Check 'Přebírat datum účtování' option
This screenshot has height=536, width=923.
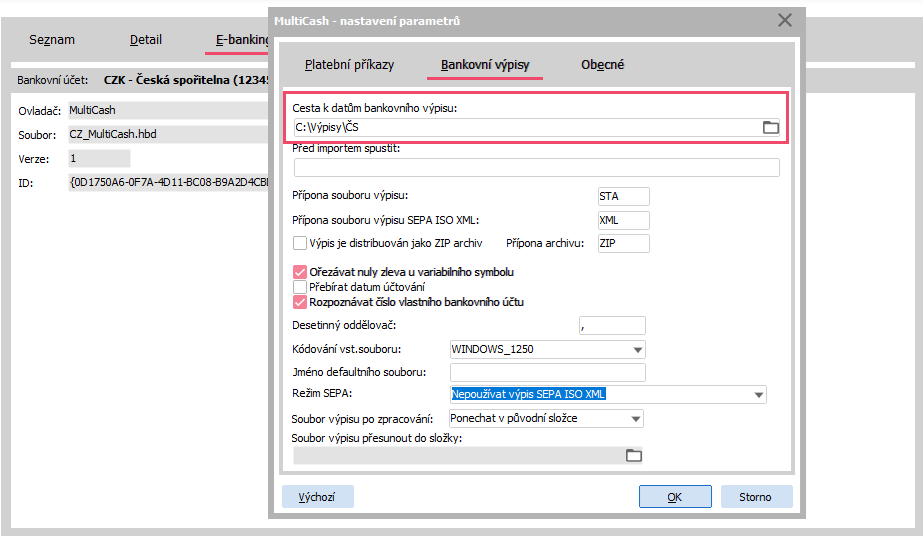[300, 287]
